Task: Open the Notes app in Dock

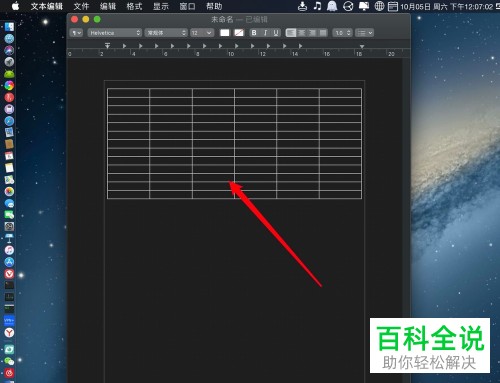Action: tap(9, 168)
